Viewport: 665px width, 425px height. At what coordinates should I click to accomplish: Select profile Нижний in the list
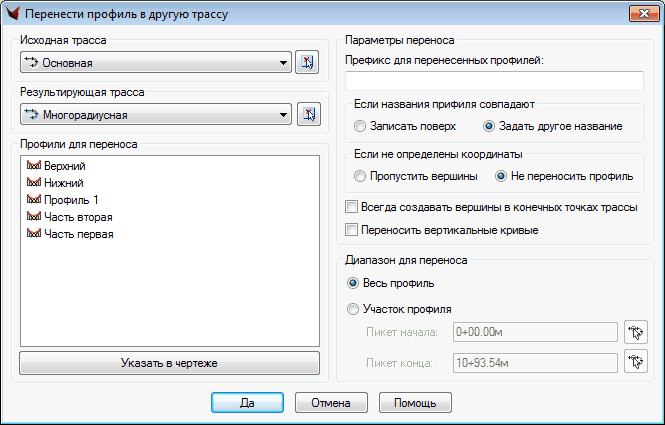coord(63,183)
